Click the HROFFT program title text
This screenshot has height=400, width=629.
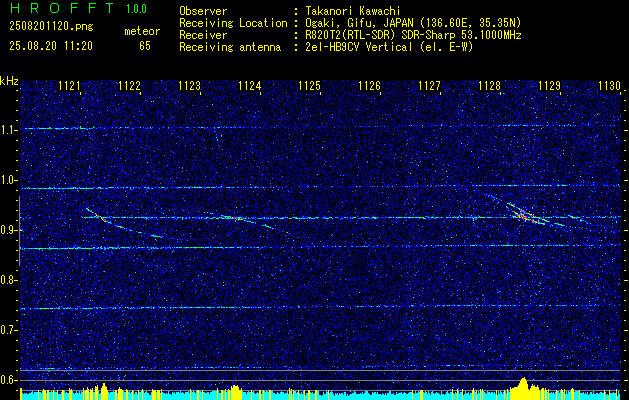tap(61, 8)
